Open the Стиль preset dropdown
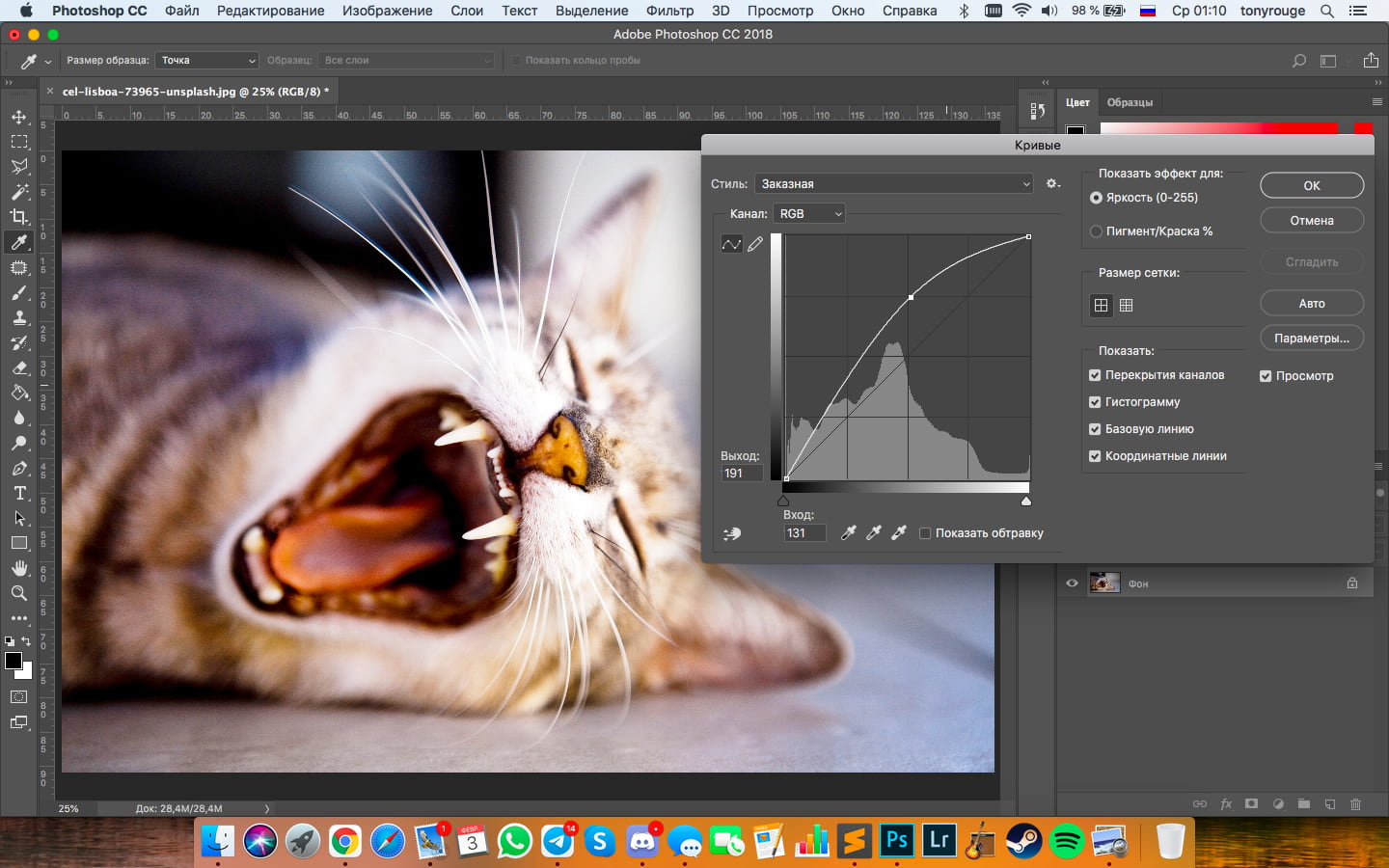The height and width of the screenshot is (868, 1389). pos(894,184)
